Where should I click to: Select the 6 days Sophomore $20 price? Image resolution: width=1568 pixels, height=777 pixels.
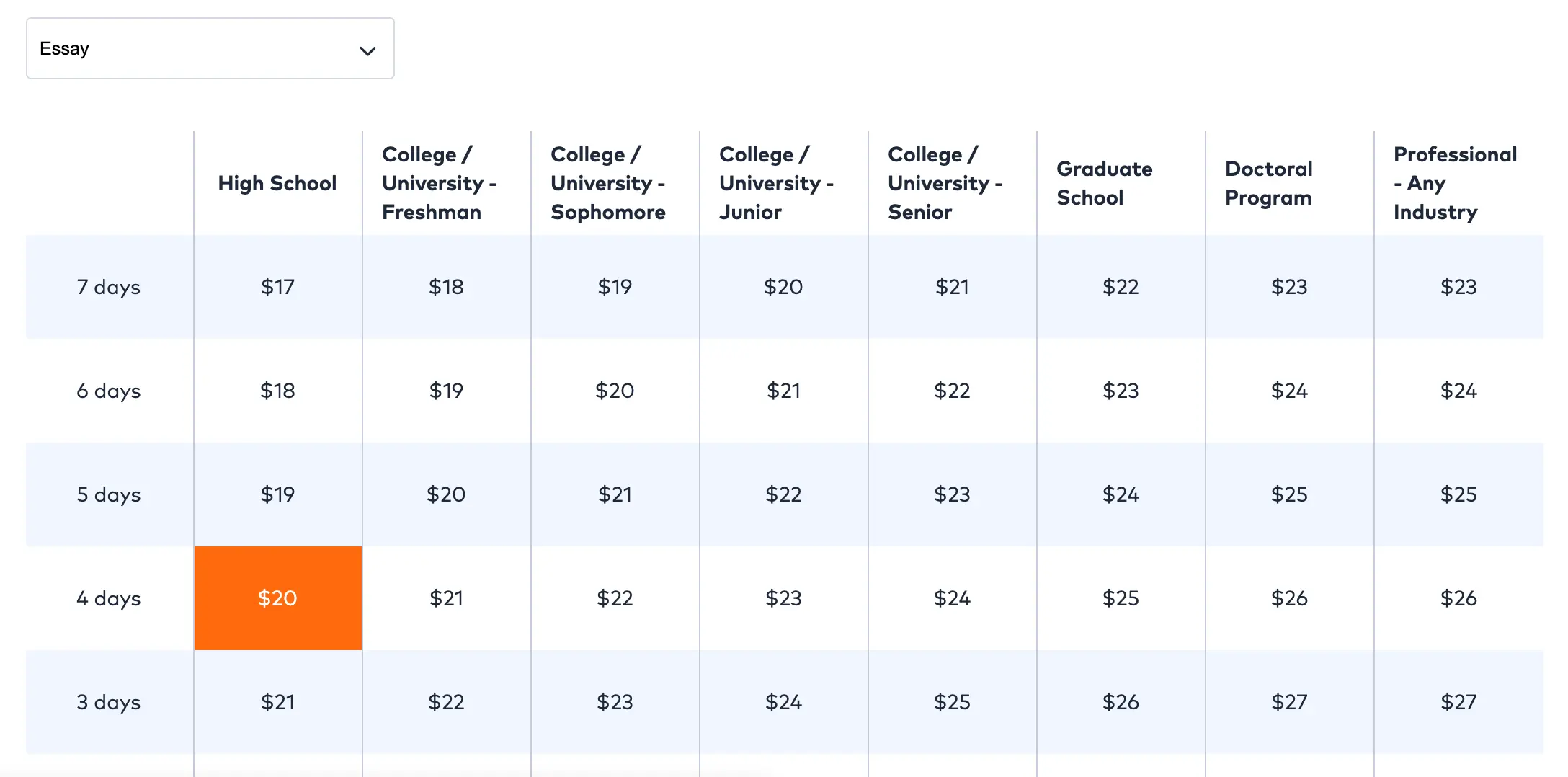pyautogui.click(x=615, y=391)
